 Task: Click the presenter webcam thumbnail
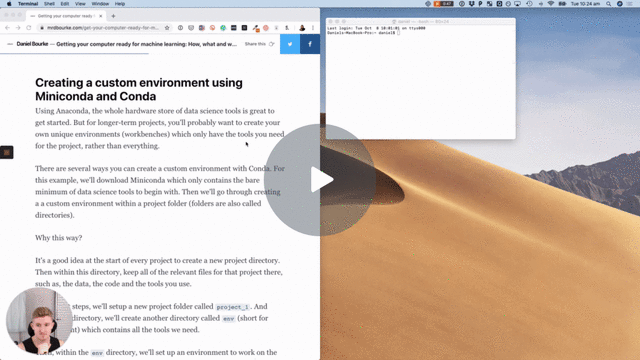[39, 321]
